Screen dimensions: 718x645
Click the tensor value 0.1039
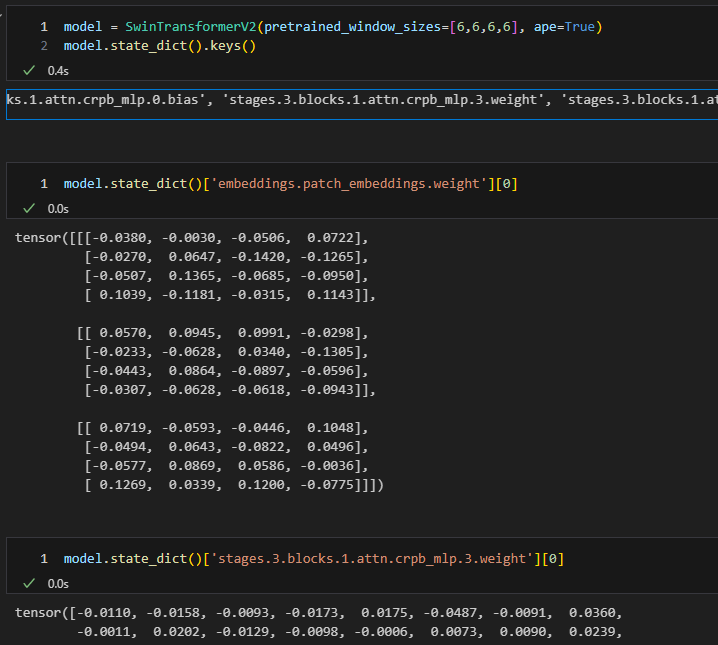point(122,295)
